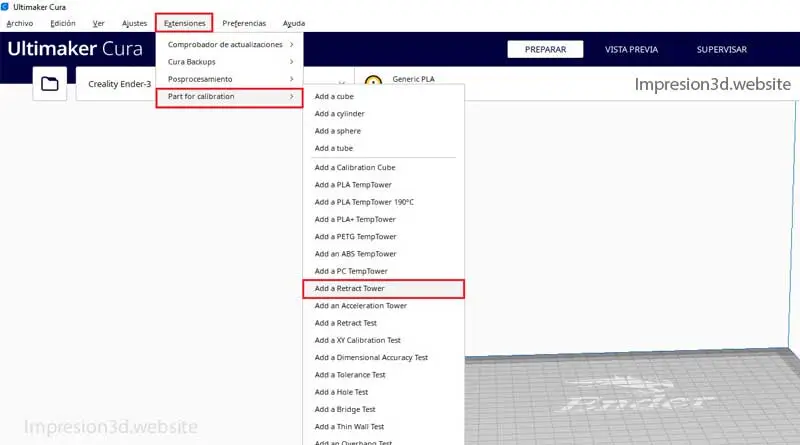This screenshot has height=445, width=800.
Task: Open the Creality Ender-3 printer selector
Action: point(119,84)
